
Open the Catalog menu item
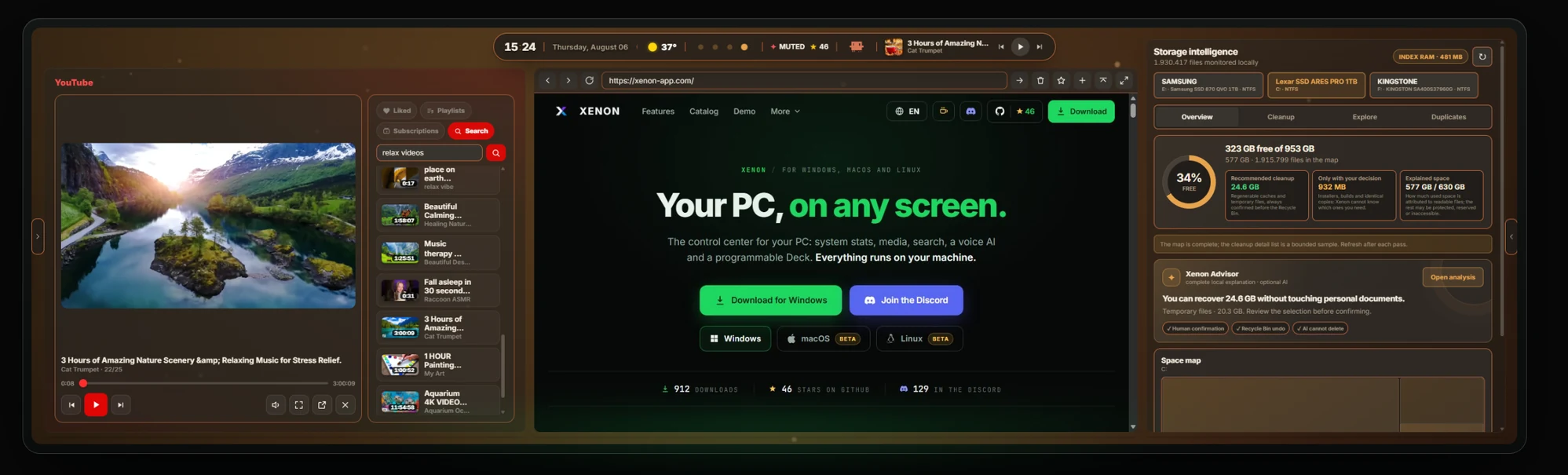point(704,111)
